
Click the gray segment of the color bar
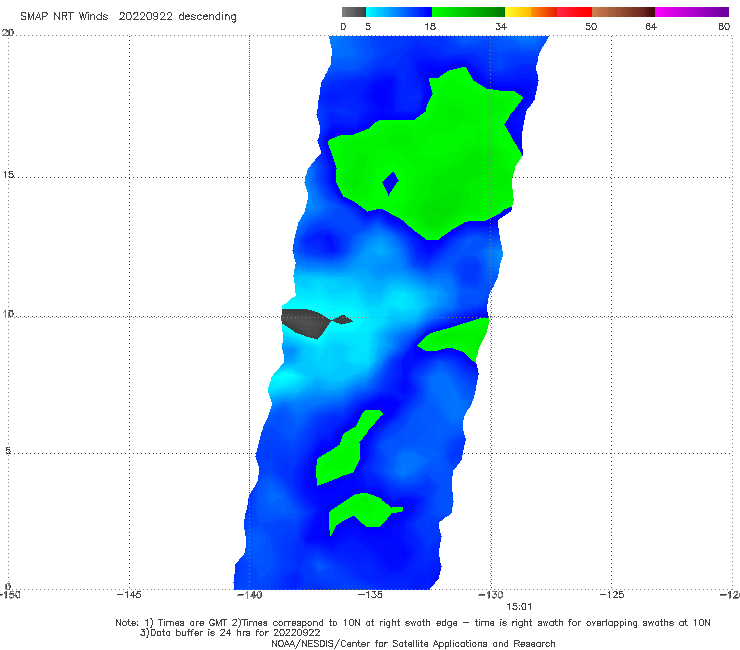click(354, 12)
